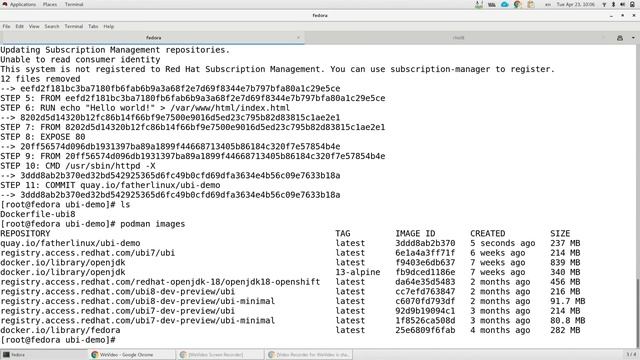640x360 pixels.
Task: Click the 13-alpine tag
Action: (358, 272)
